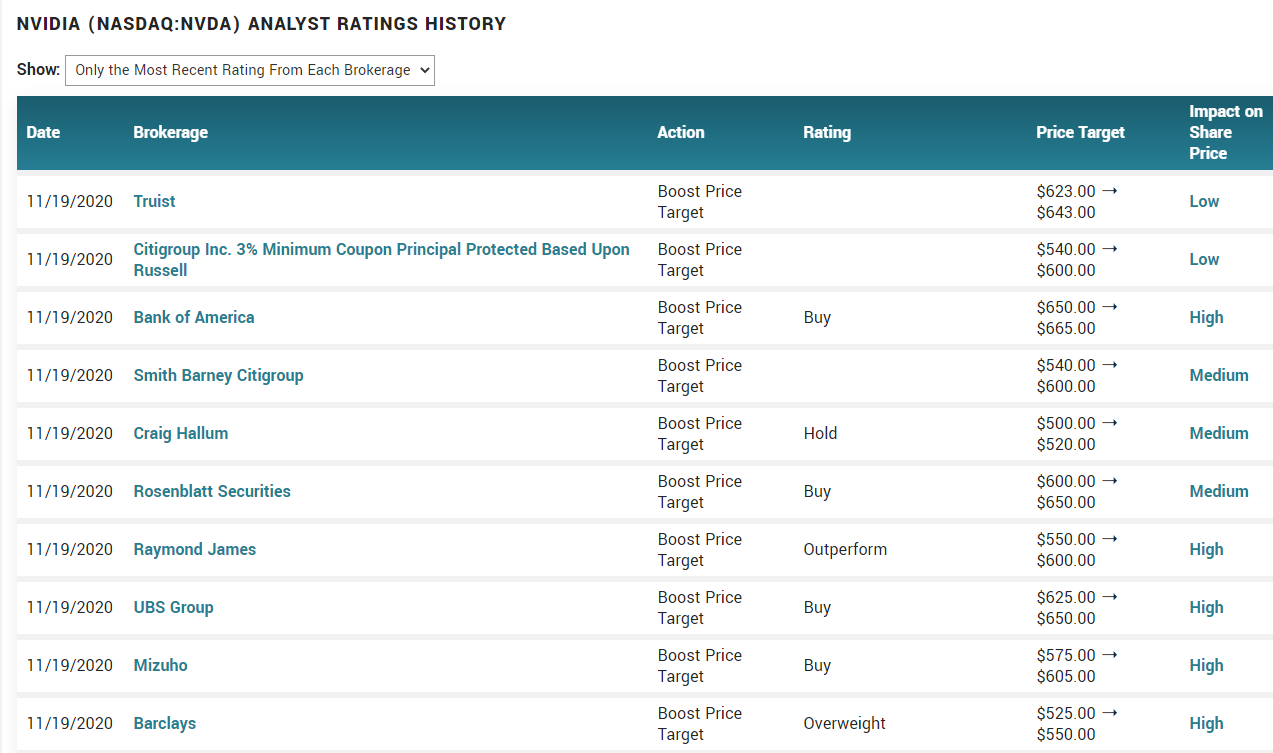Viewport: 1273px width, 753px height.
Task: Click the Brokerage column header
Action: point(171,132)
